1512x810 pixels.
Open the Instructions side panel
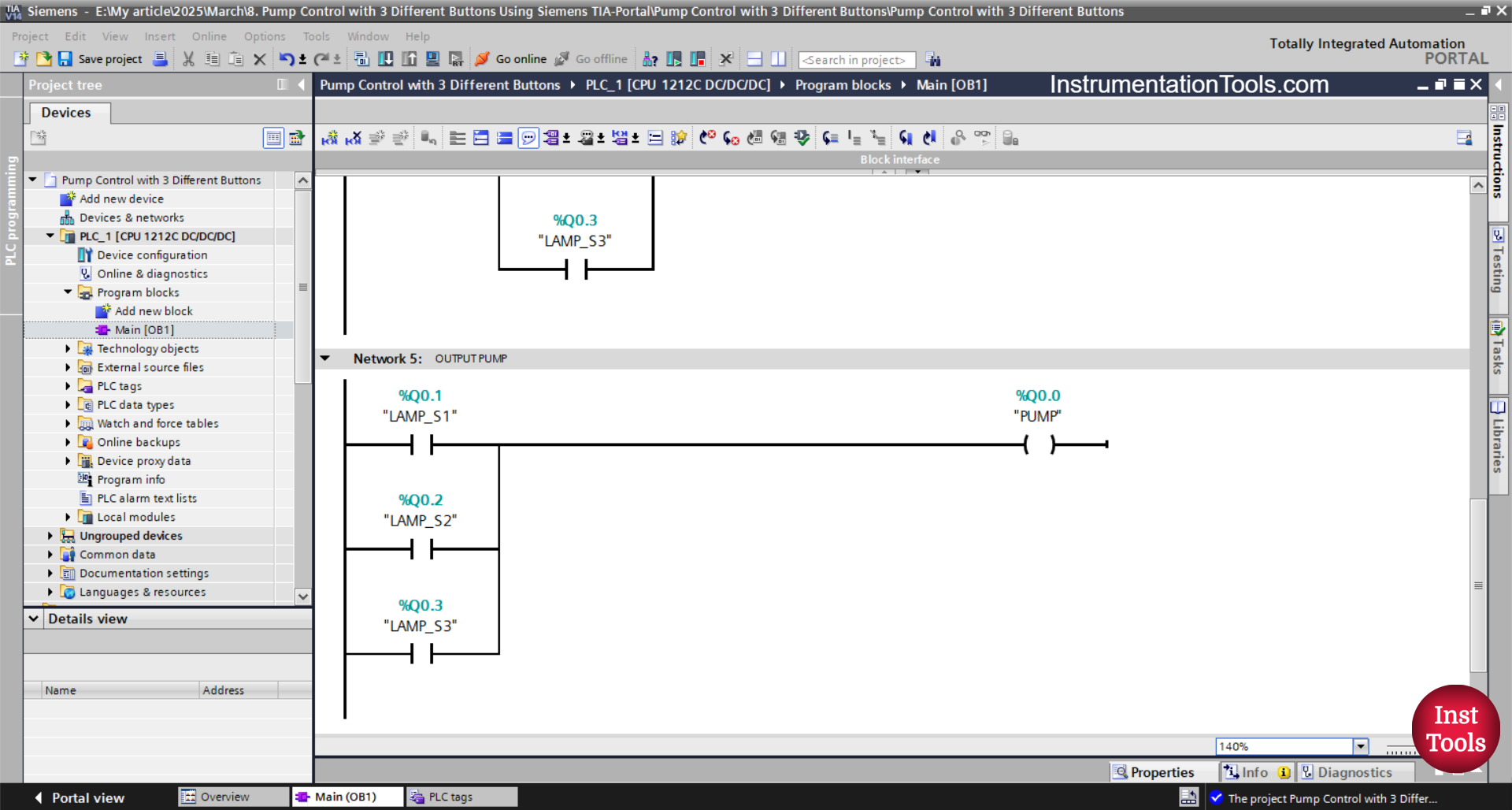pyautogui.click(x=1497, y=158)
